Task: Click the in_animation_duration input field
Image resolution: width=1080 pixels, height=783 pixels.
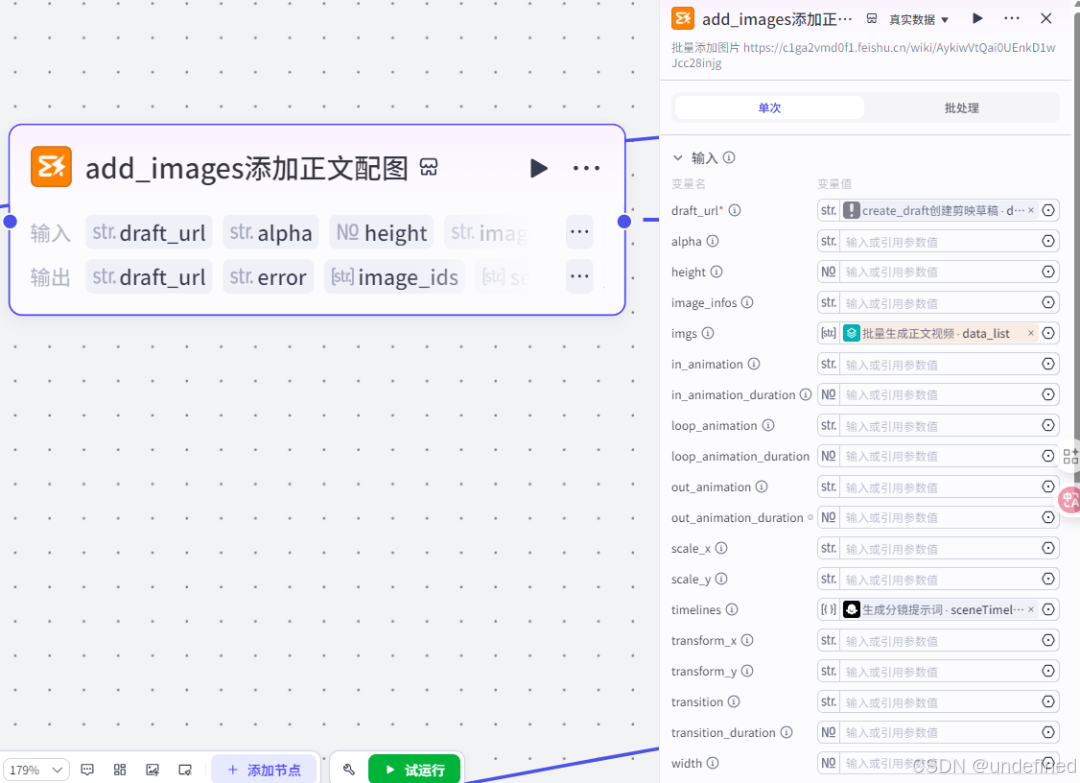Action: coord(938,395)
